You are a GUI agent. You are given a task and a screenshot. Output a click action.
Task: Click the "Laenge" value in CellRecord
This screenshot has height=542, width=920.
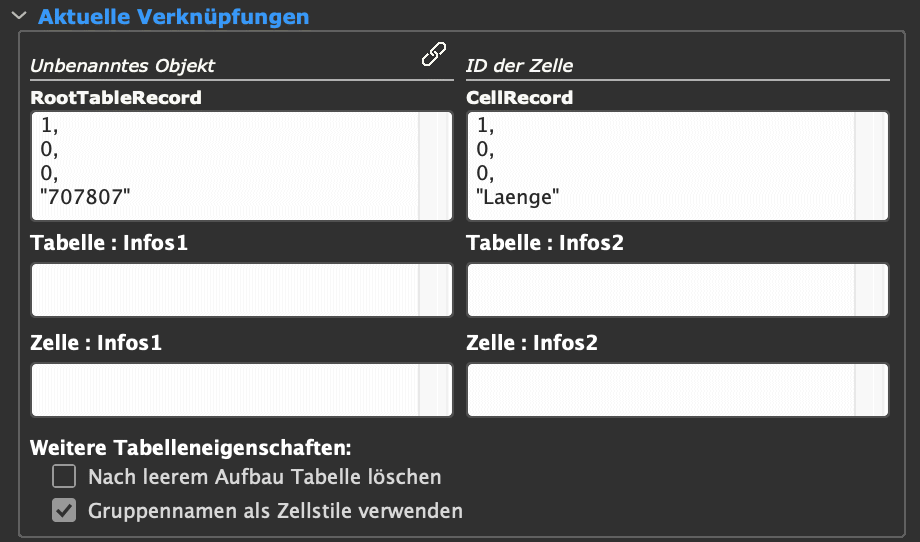518,197
